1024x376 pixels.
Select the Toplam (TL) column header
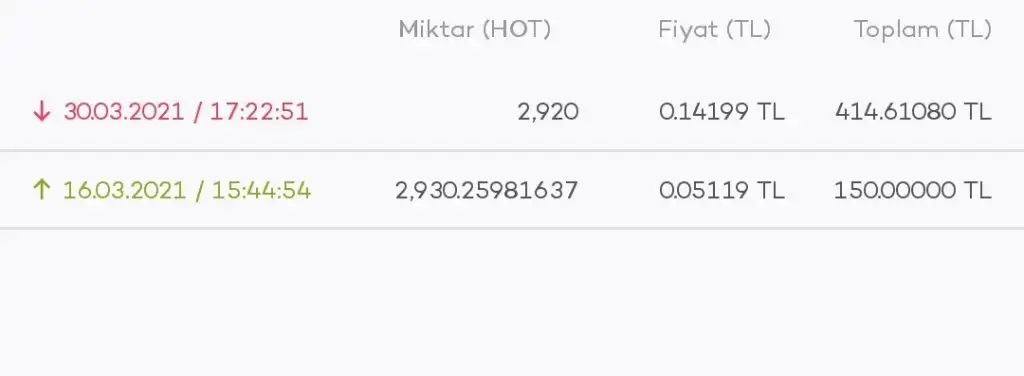coord(923,29)
